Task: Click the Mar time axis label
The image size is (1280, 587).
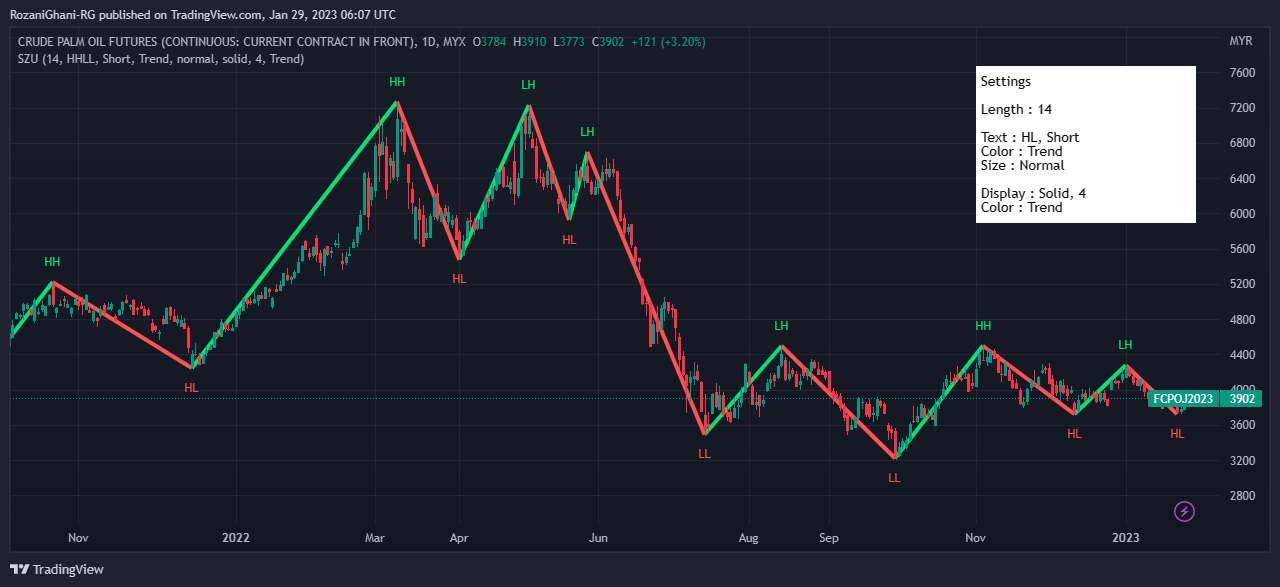Action: 375,537
